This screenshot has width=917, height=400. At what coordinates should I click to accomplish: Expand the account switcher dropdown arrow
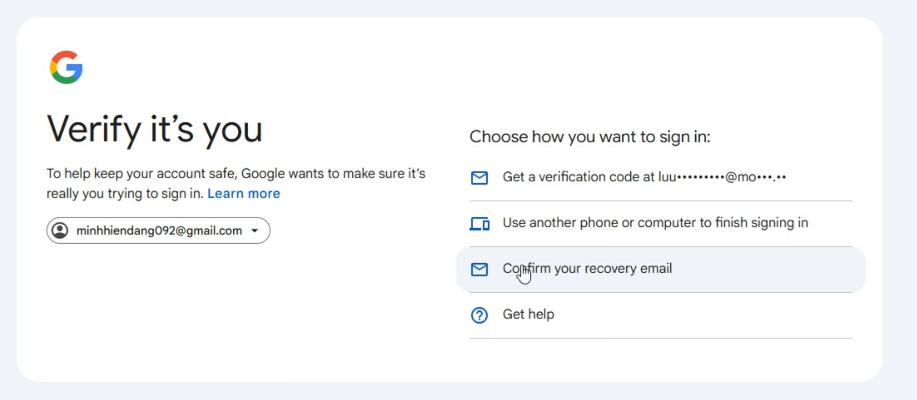255,231
